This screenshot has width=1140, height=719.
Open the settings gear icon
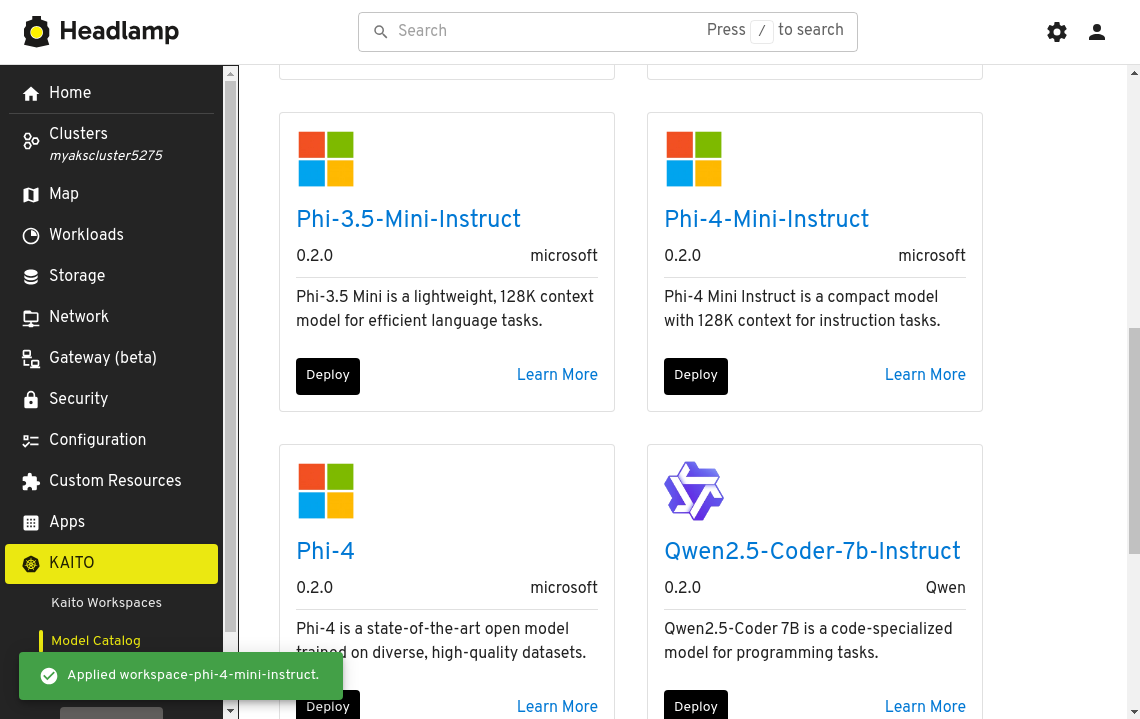[x=1057, y=32]
